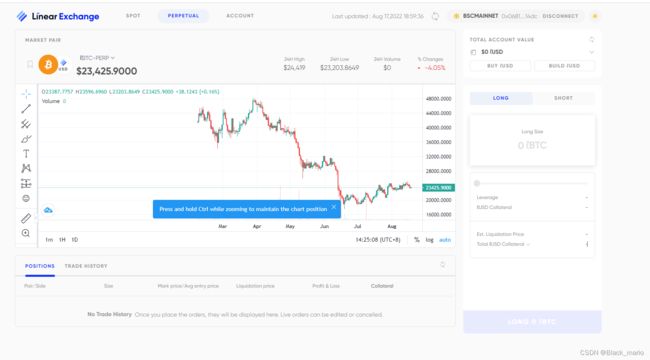Image resolution: width=650 pixels, height=360 pixels.
Task: Select the SHORT position button
Action: [563, 98]
